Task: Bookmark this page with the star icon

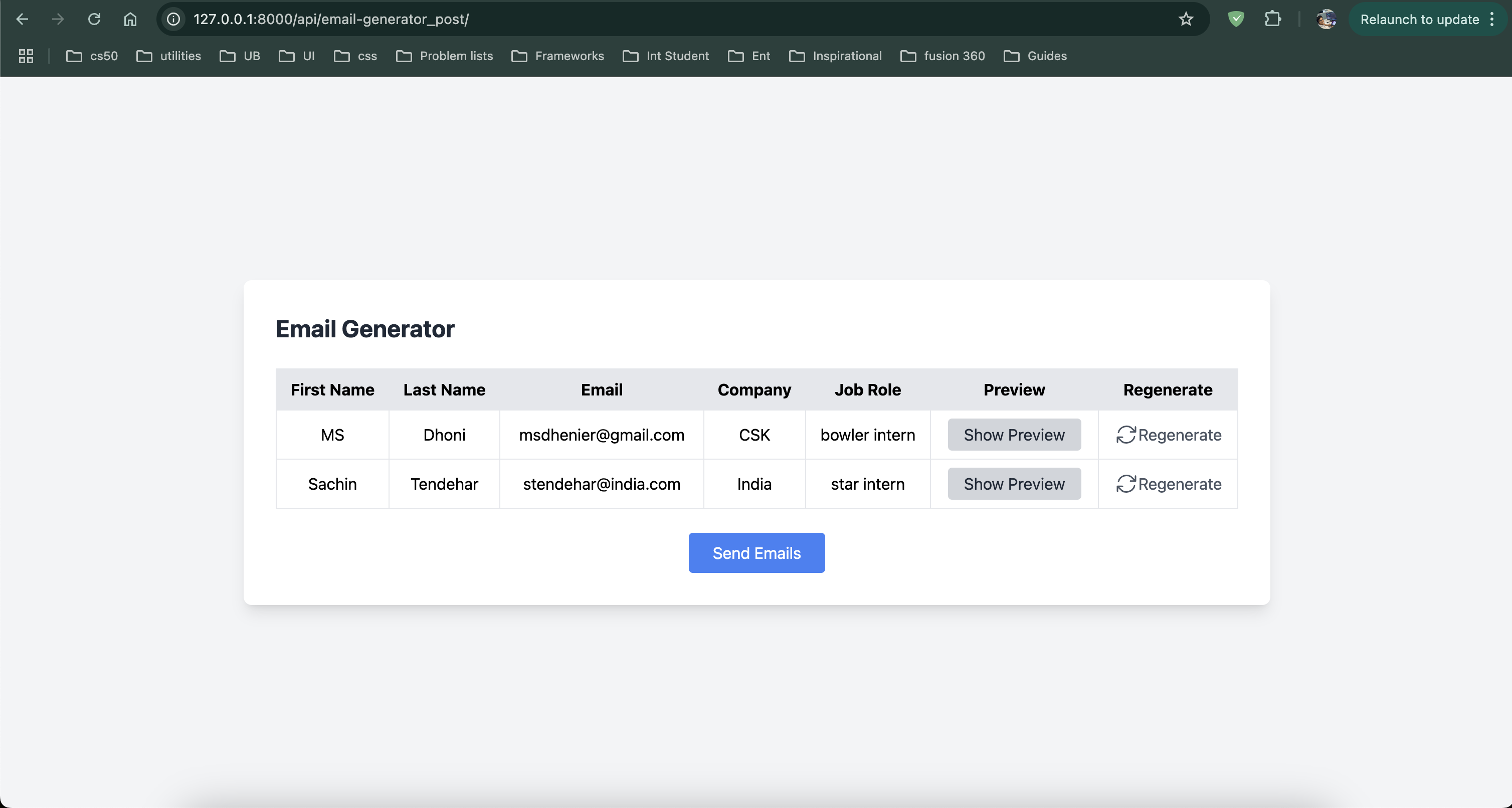Action: coord(1186,20)
